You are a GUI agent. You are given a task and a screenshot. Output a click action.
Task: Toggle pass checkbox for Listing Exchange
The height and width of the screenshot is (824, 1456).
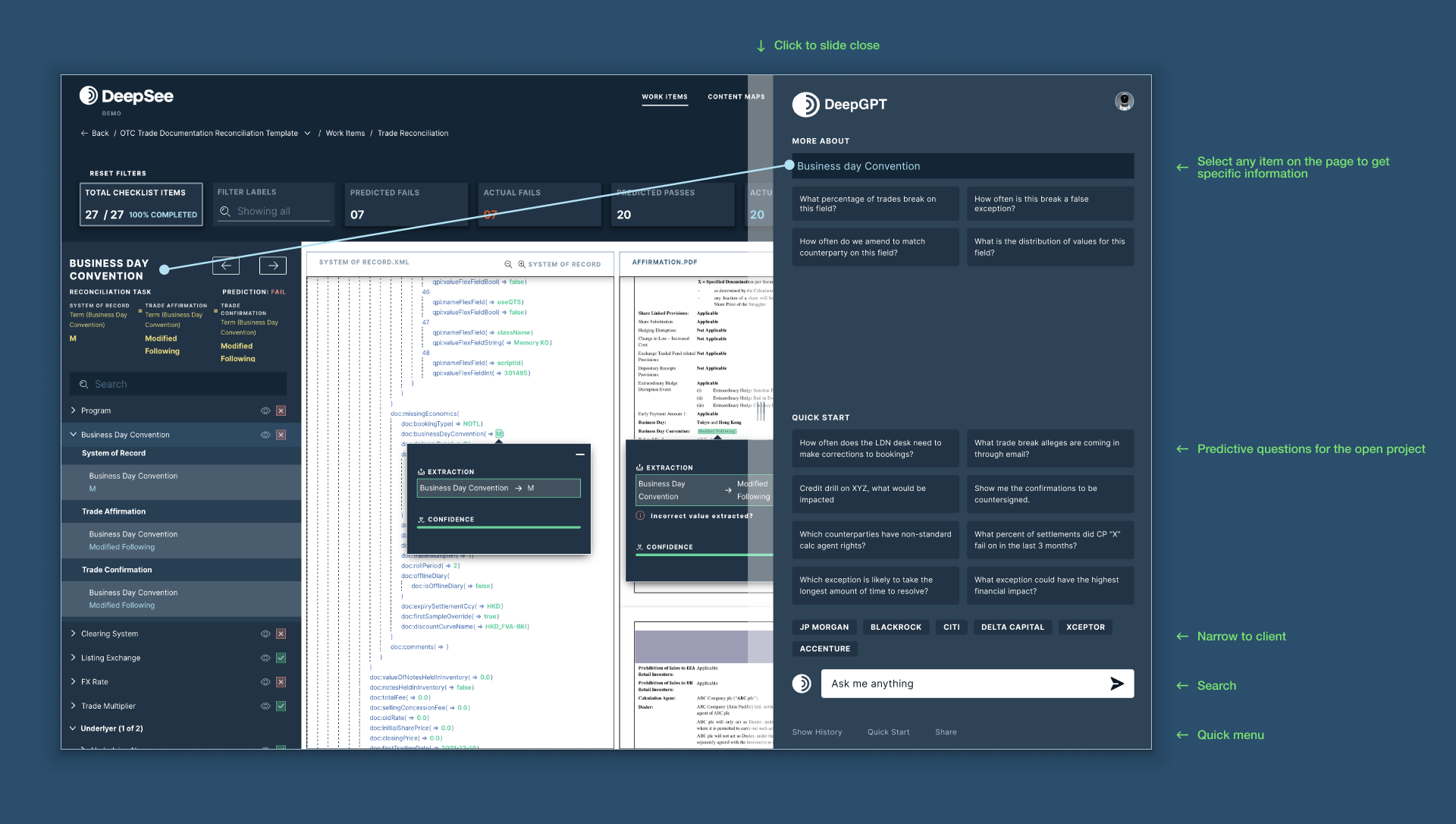281,658
